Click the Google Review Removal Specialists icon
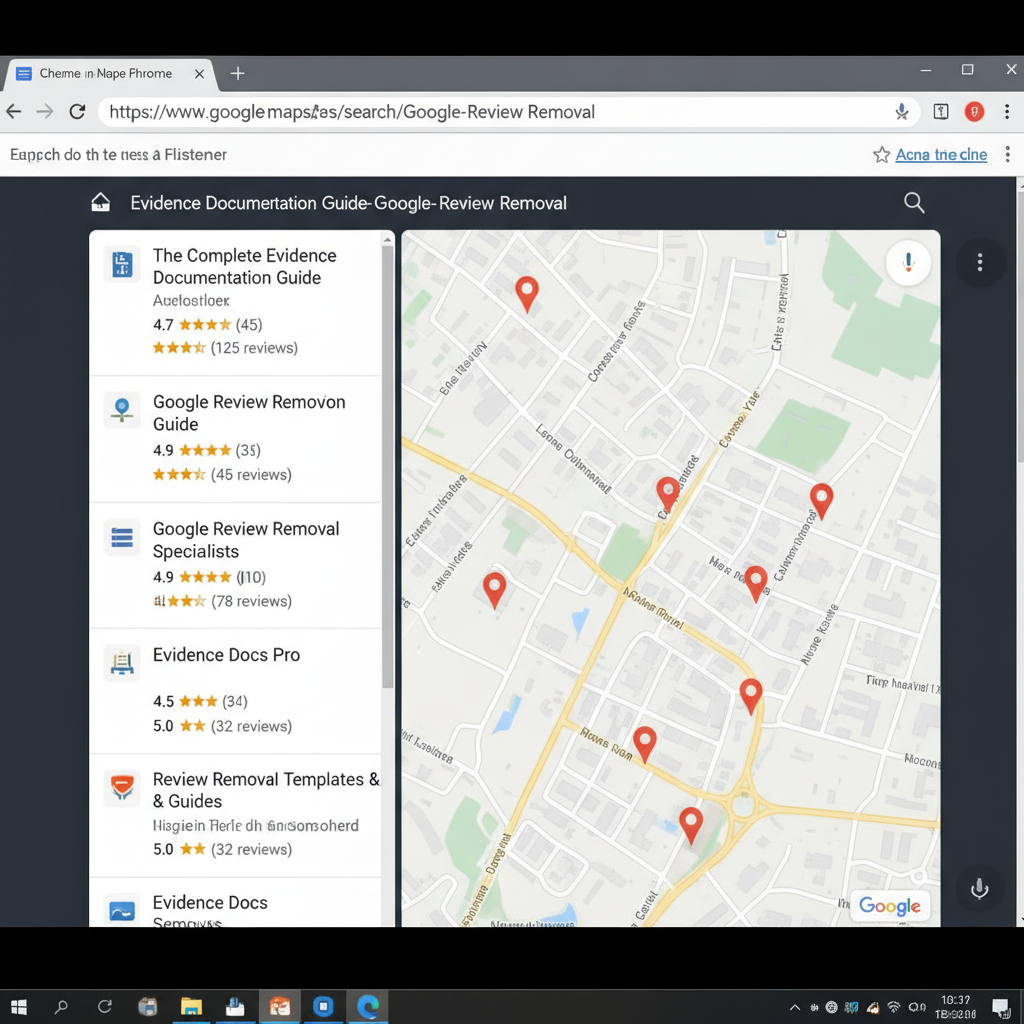 (x=122, y=537)
